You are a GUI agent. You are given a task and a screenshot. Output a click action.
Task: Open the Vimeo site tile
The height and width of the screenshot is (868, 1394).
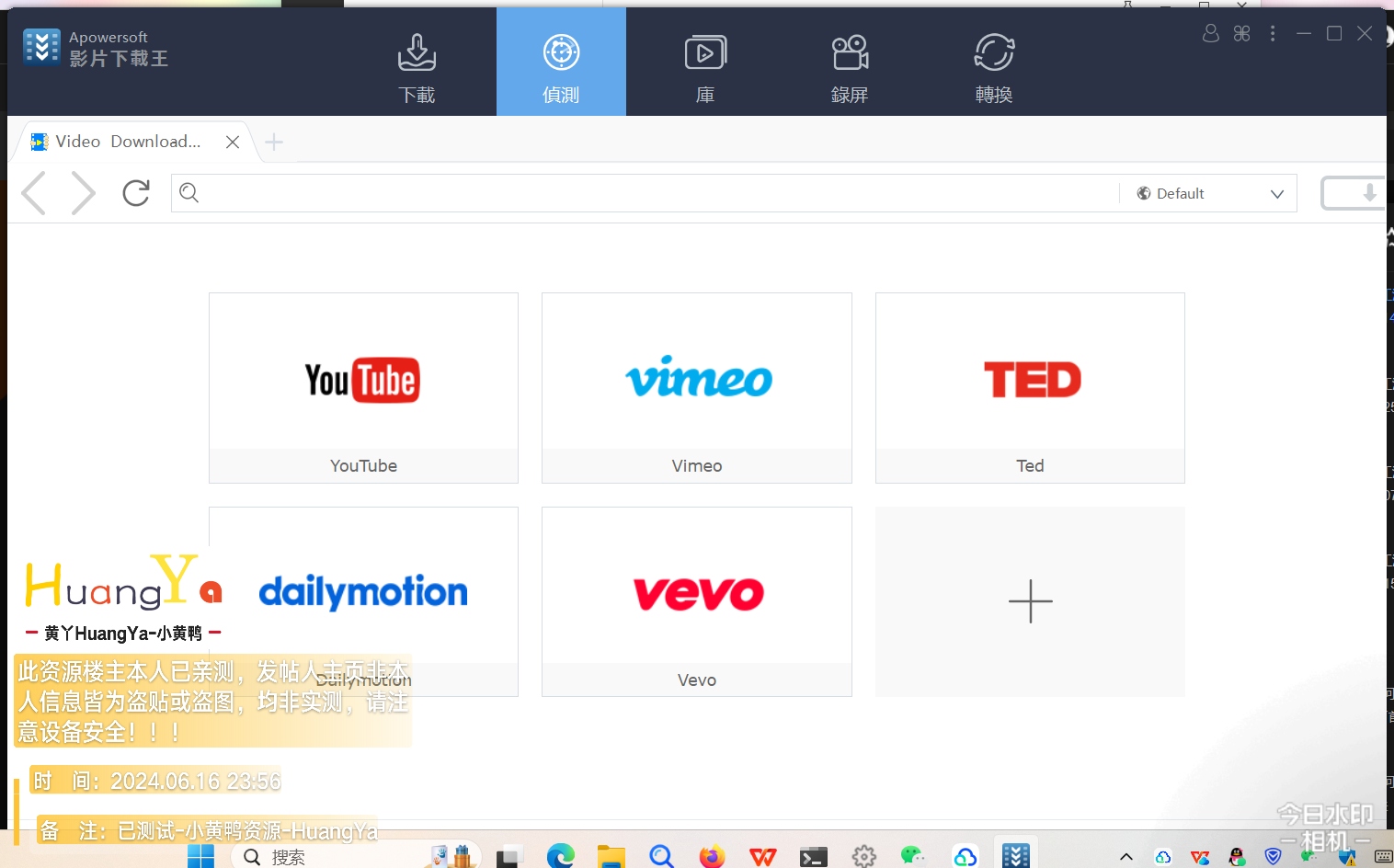[697, 388]
